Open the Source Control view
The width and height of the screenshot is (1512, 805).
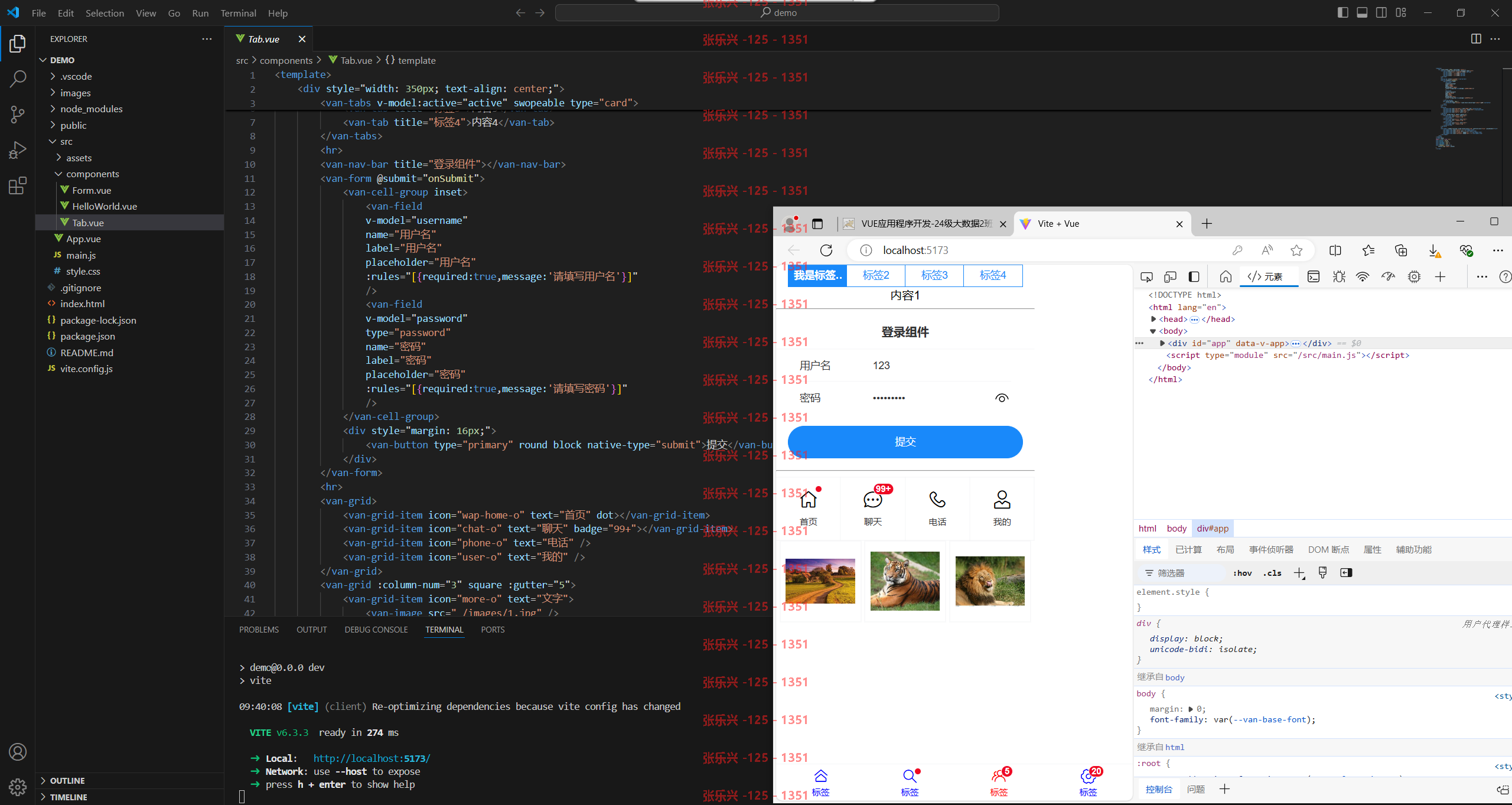pos(18,115)
